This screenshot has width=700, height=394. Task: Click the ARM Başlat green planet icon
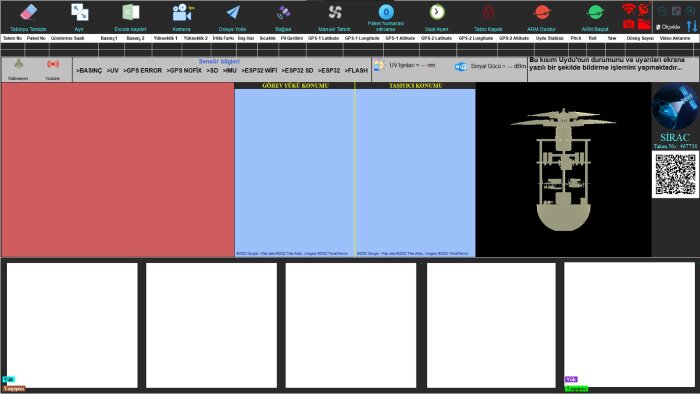[595, 12]
